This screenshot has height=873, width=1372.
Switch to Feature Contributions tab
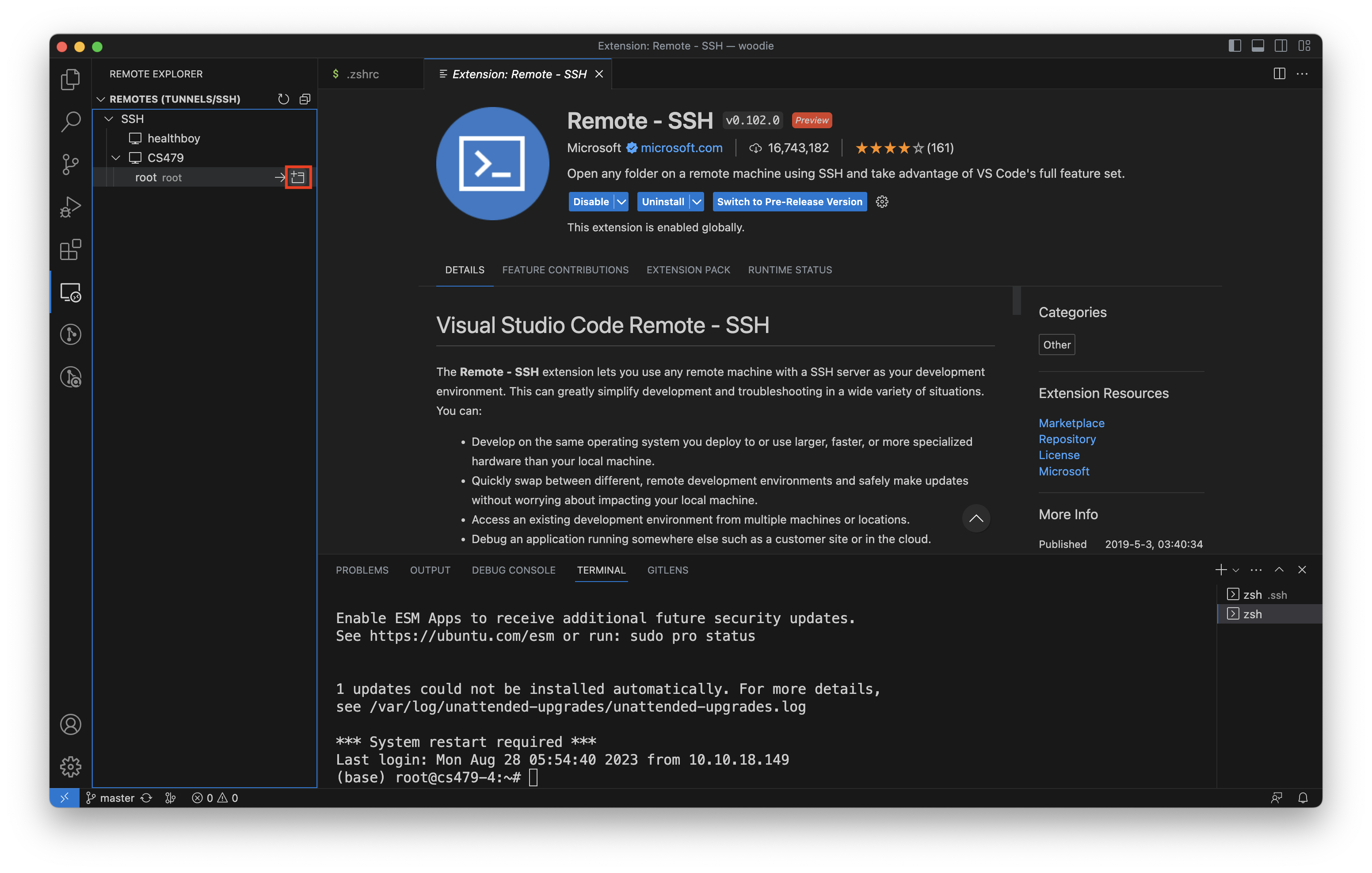tap(564, 270)
